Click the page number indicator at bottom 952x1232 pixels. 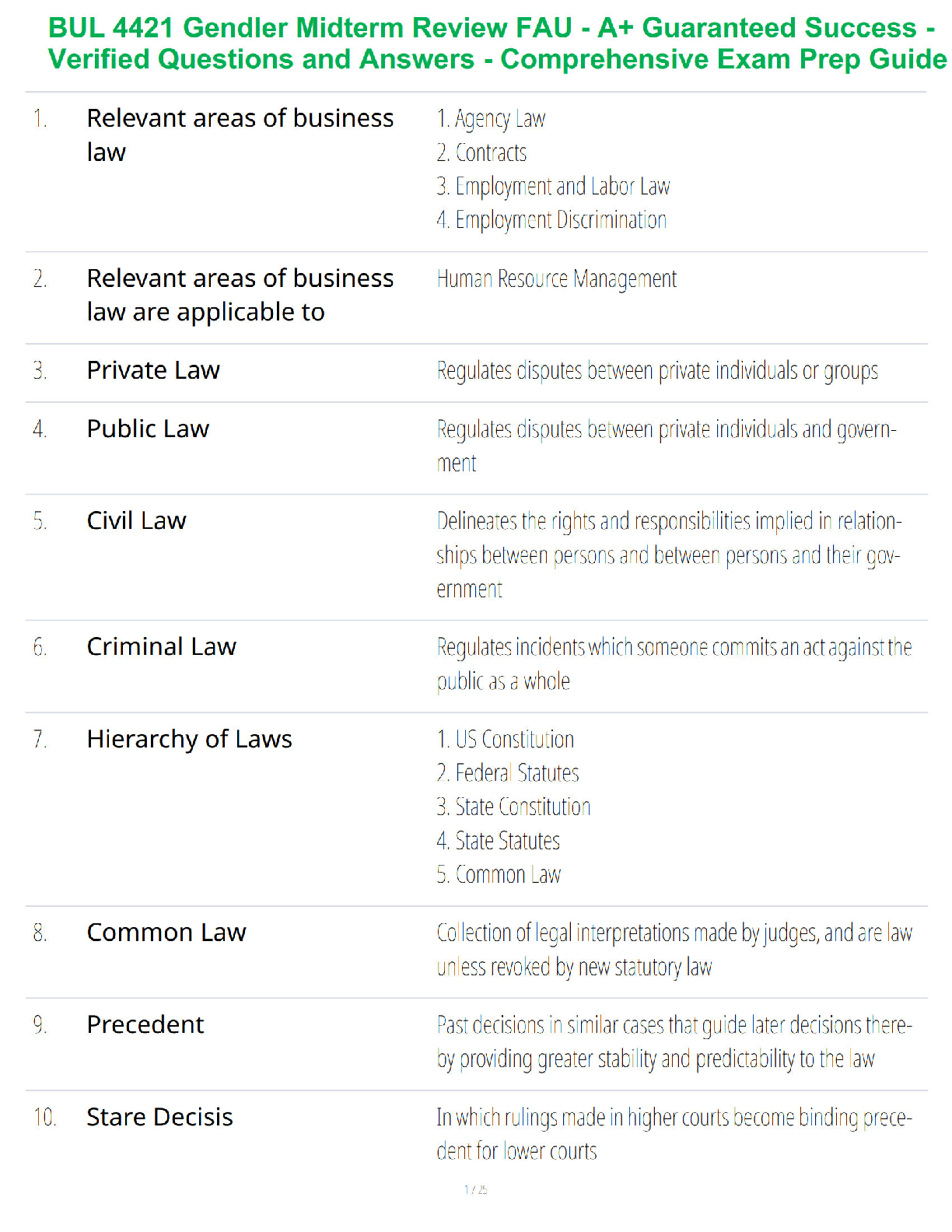pos(475,1189)
